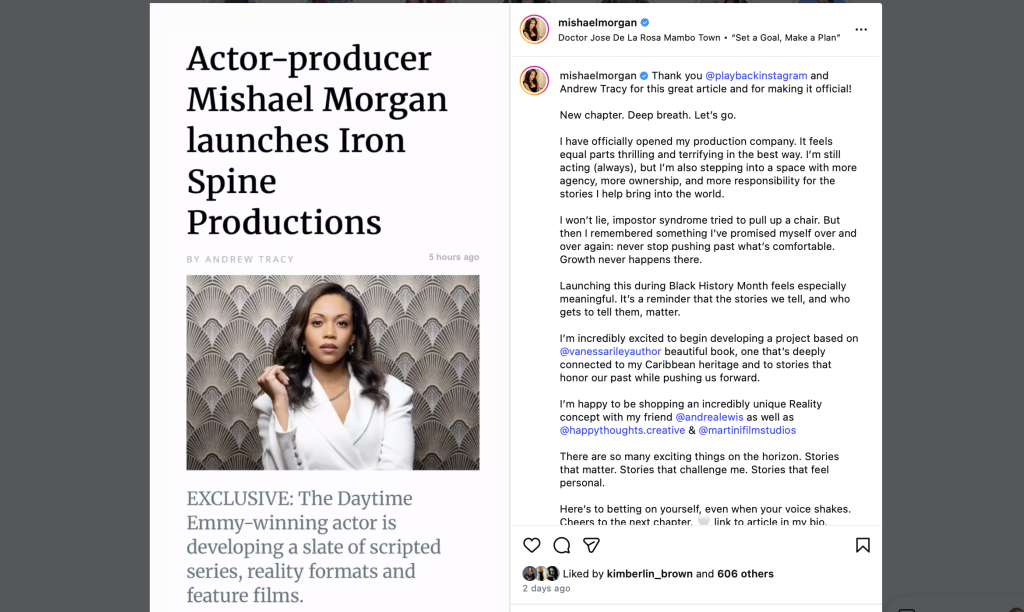Click the "2 days ago" post timestamp
The height and width of the screenshot is (612, 1024).
[x=546, y=589]
